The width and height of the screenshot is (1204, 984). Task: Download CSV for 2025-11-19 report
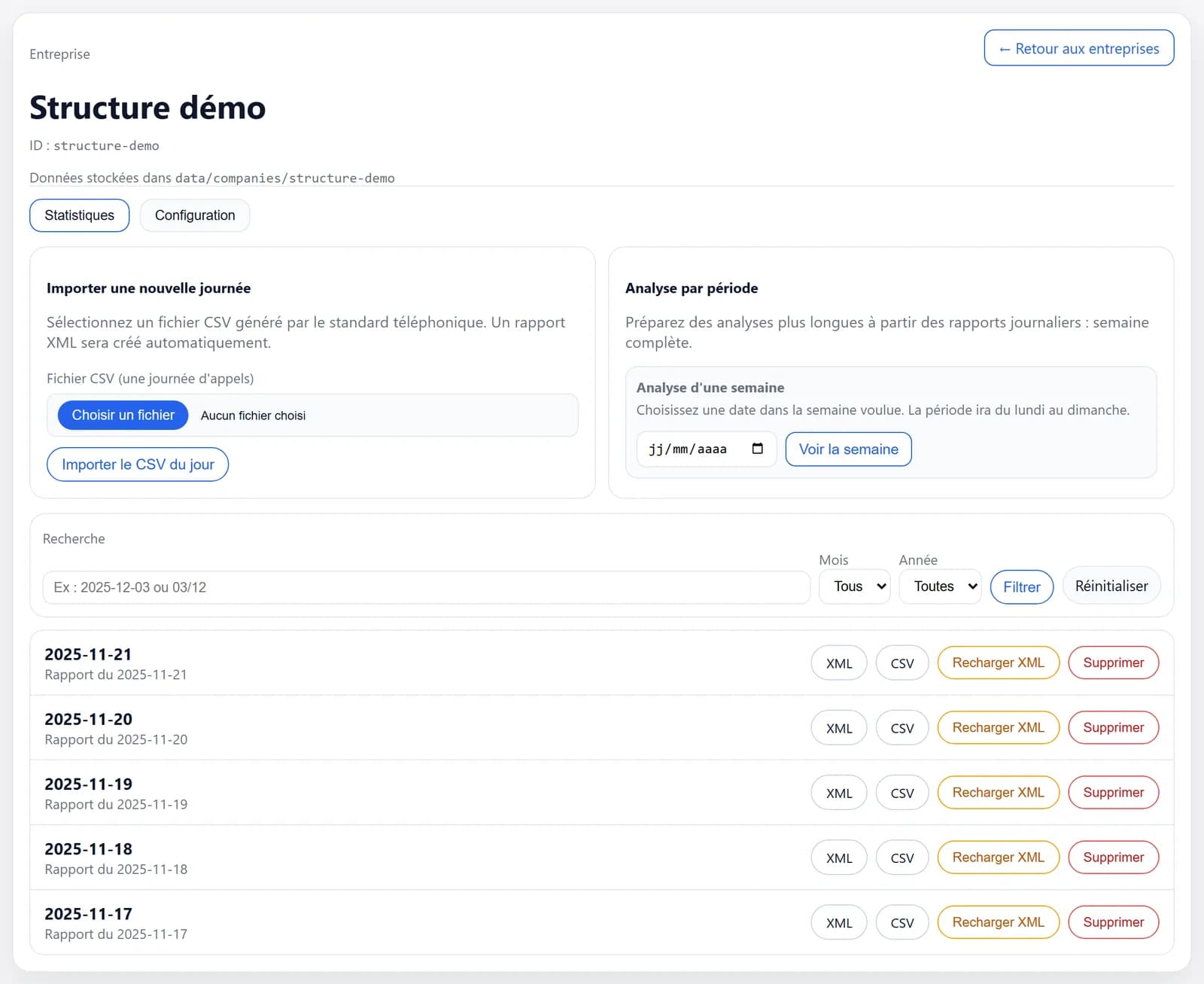pyautogui.click(x=902, y=793)
